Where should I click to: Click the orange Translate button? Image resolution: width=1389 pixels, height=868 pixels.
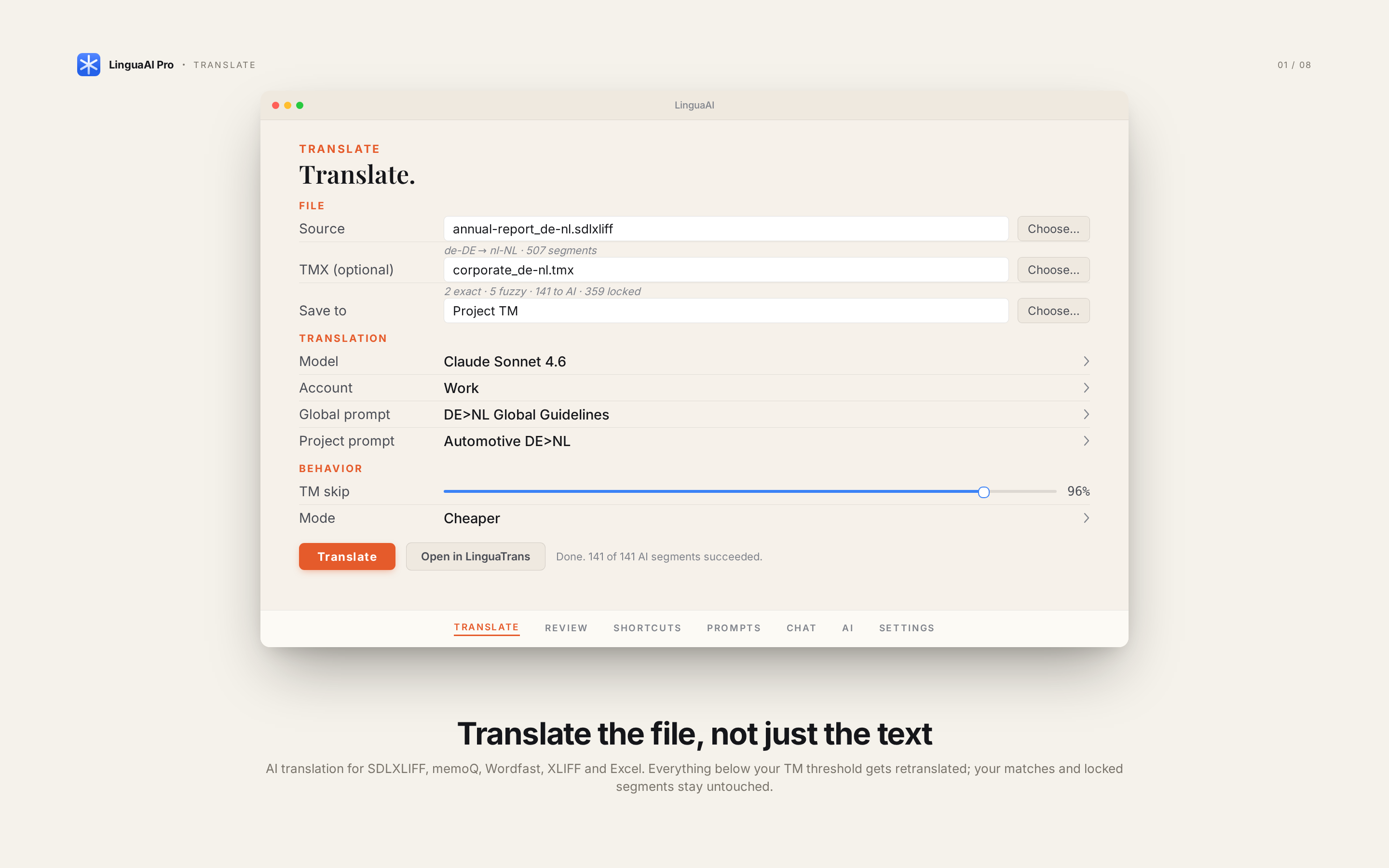[x=347, y=556]
